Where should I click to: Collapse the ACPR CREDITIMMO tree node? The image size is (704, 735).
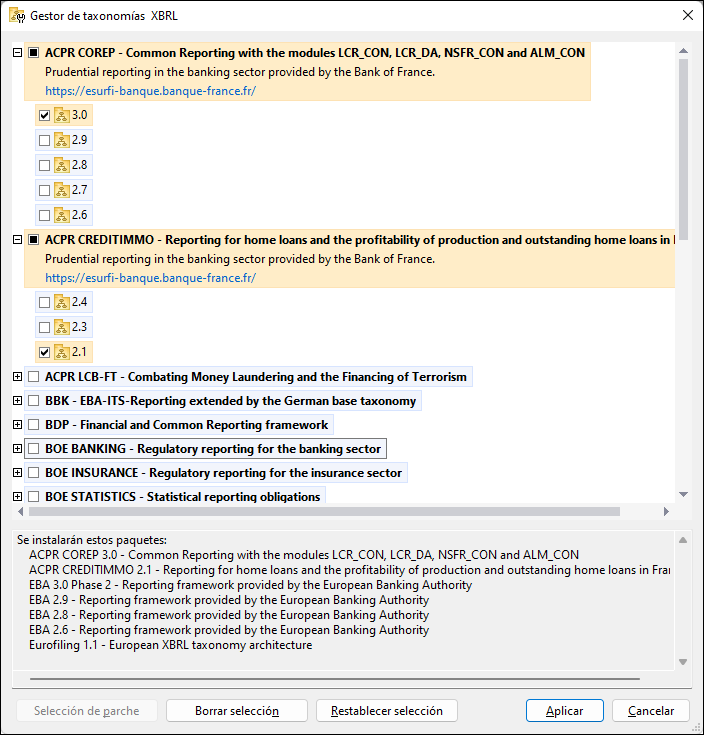pyautogui.click(x=17, y=240)
